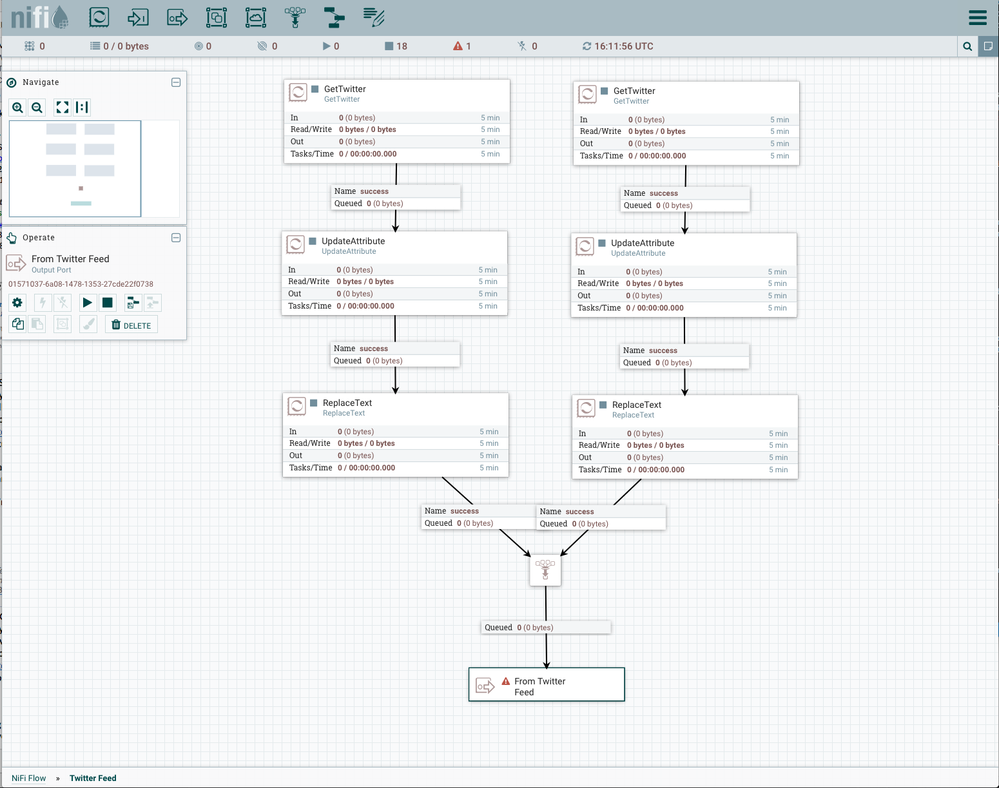Open the global hamburger menu
This screenshot has width=999, height=788.
(x=977, y=17)
